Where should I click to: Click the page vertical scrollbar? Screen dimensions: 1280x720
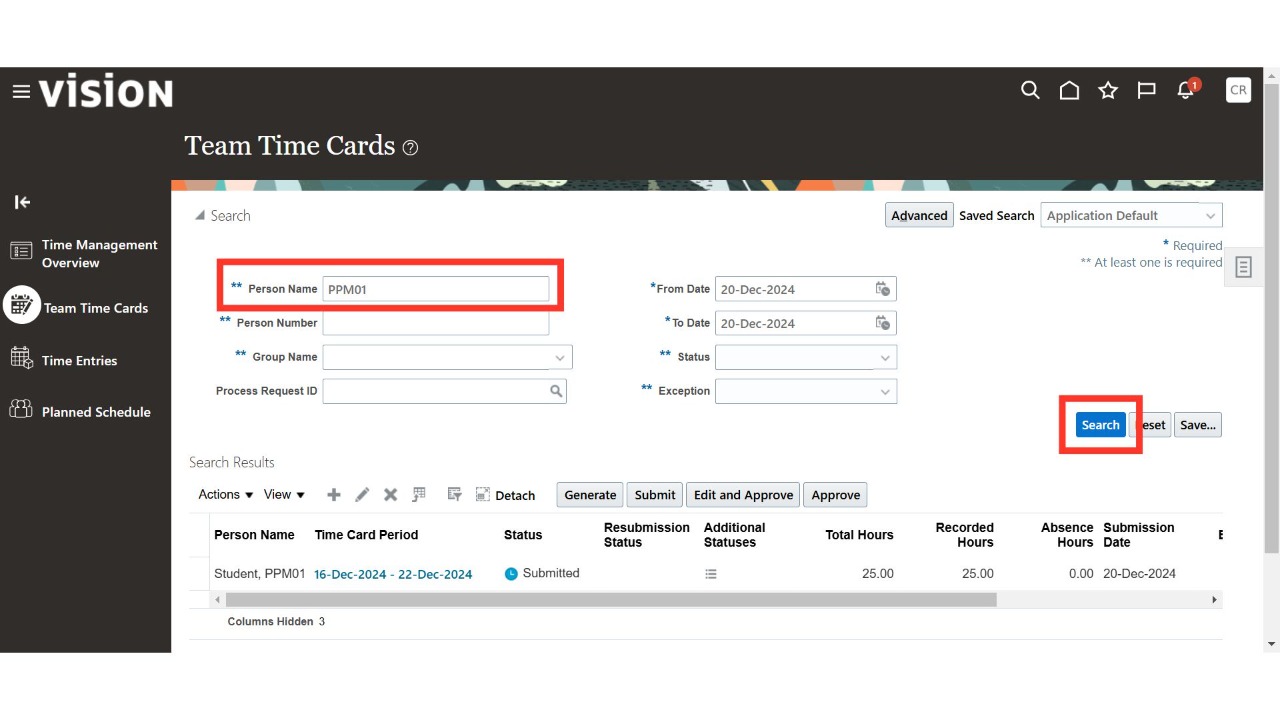pos(1271,318)
